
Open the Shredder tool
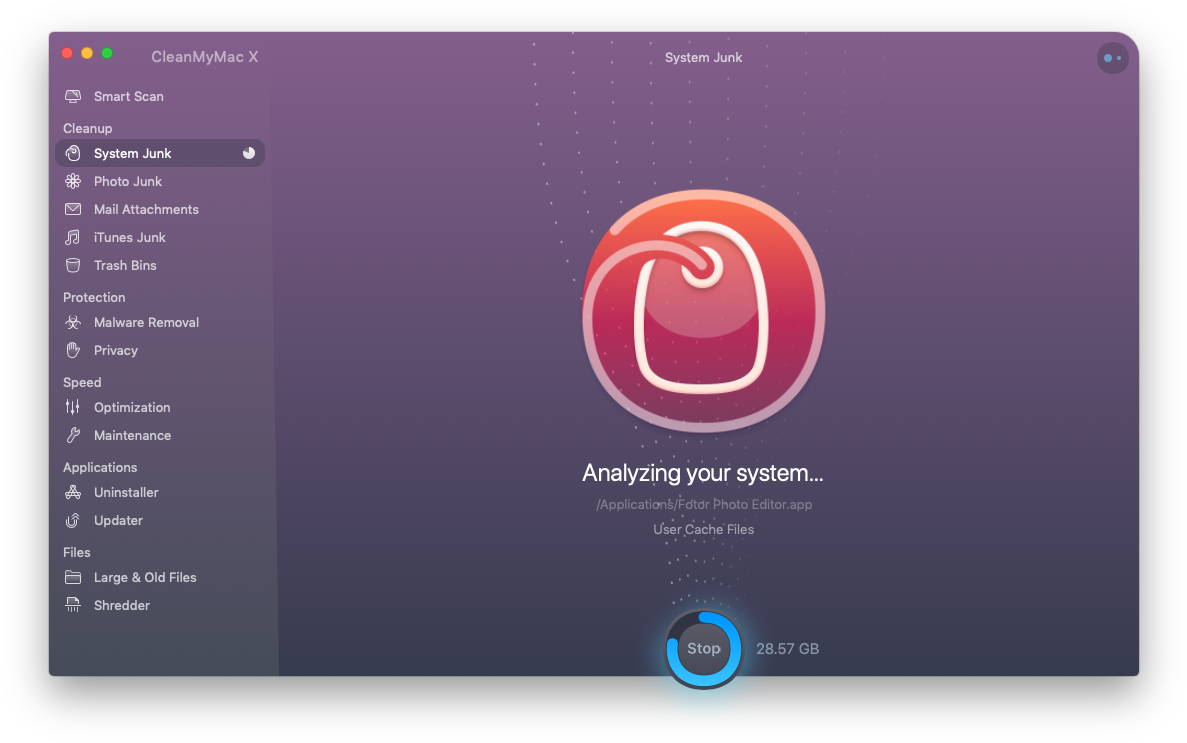point(160,605)
